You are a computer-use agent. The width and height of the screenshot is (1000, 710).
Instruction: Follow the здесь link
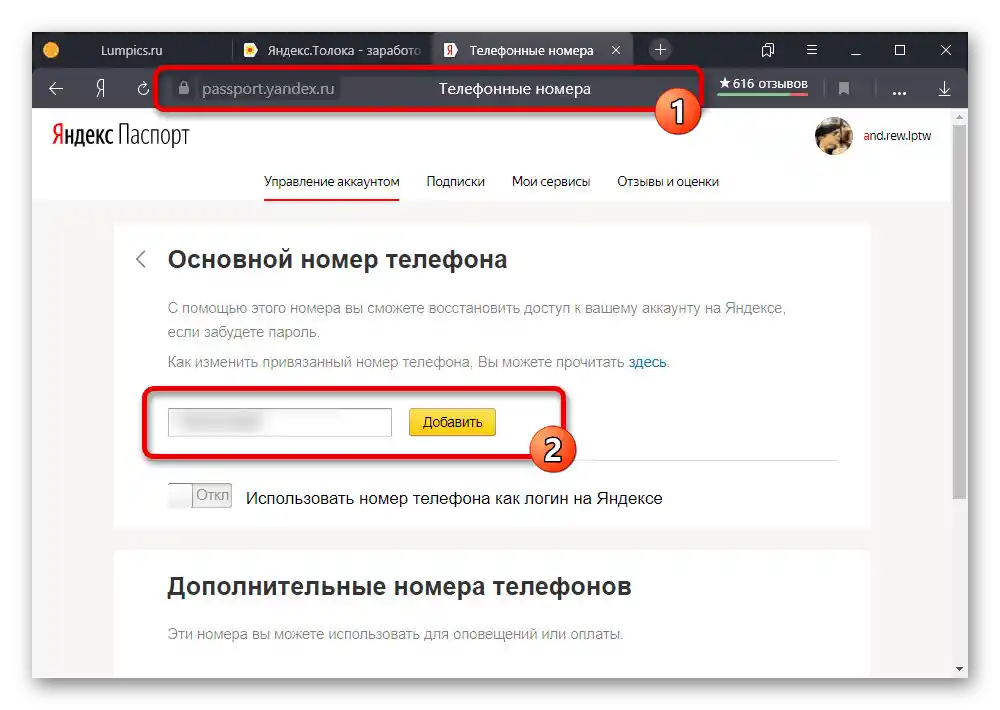tap(647, 362)
